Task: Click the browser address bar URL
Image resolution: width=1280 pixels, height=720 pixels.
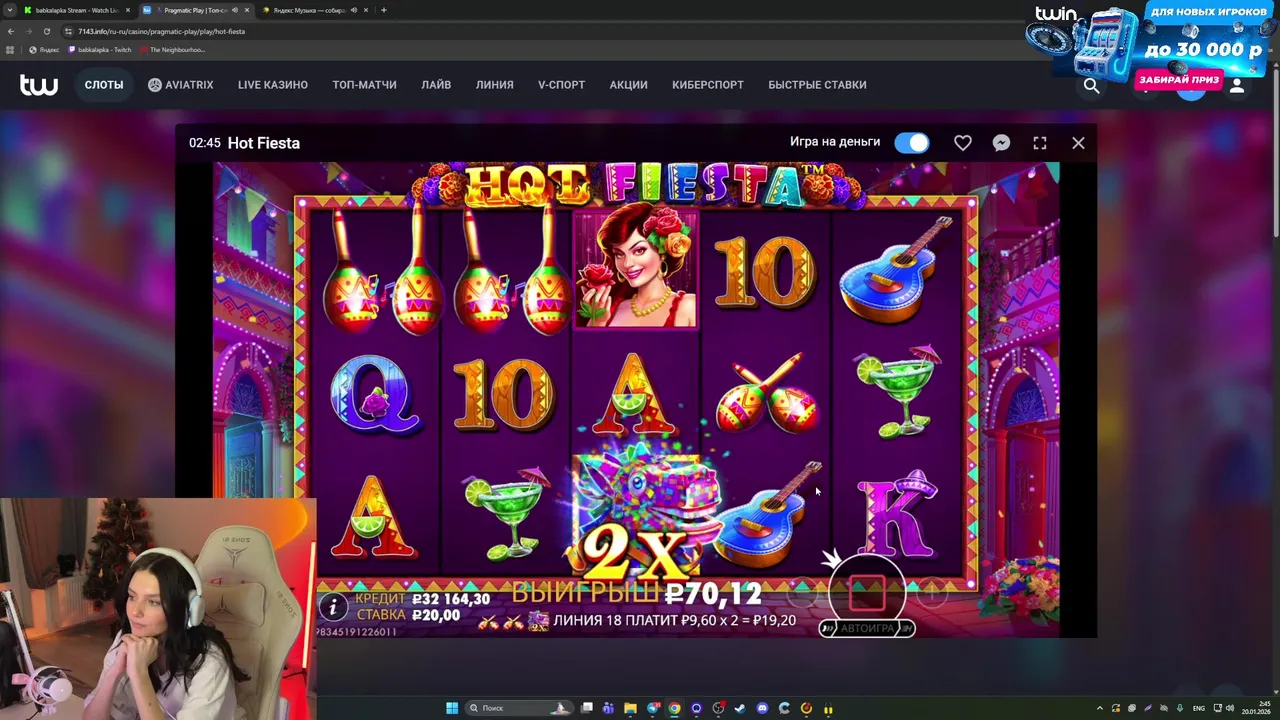Action: (161, 31)
